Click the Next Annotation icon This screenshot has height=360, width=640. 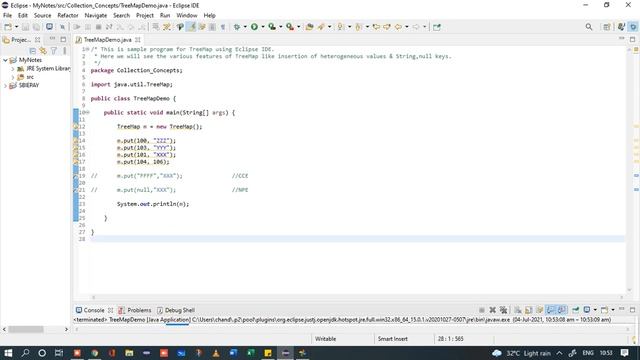(x=340, y=27)
